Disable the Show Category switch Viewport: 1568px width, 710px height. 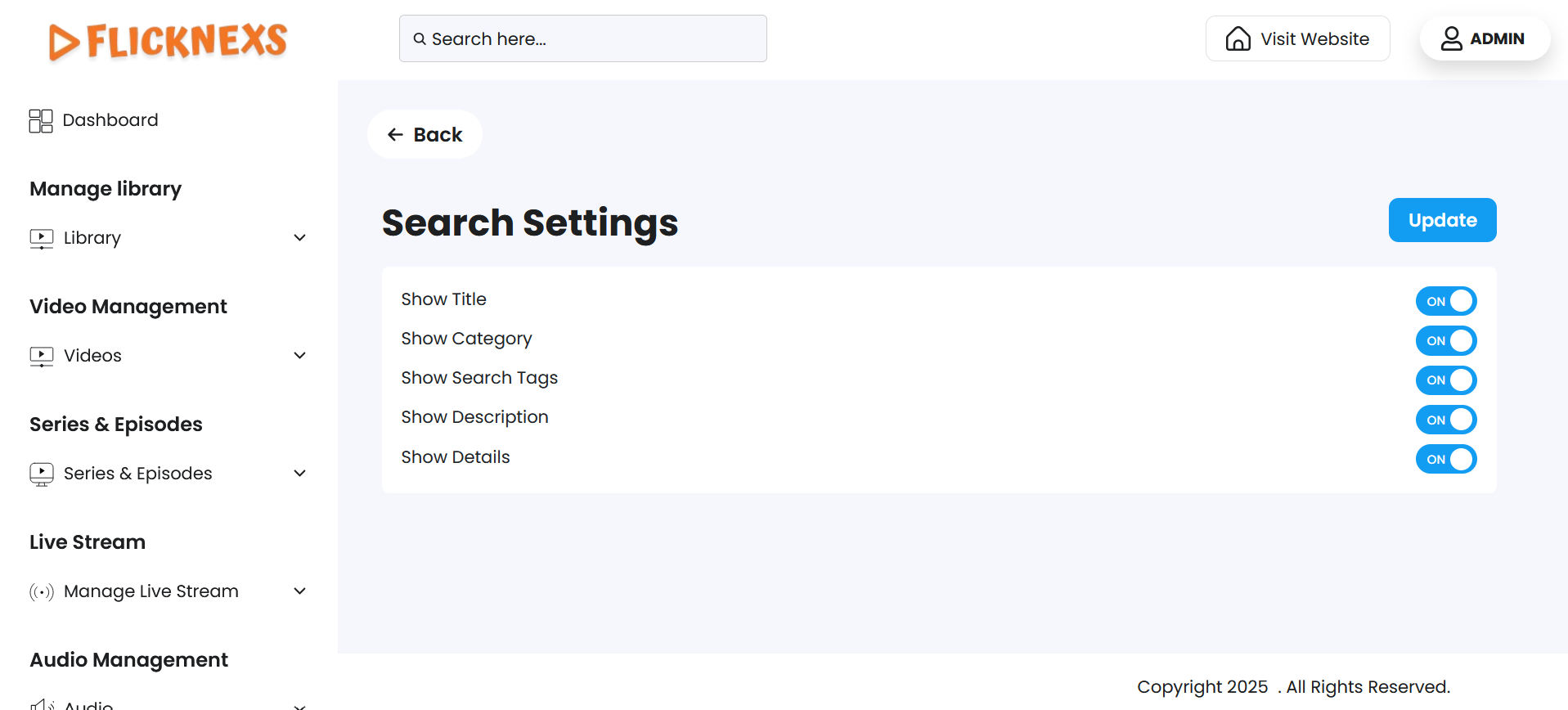click(1445, 341)
